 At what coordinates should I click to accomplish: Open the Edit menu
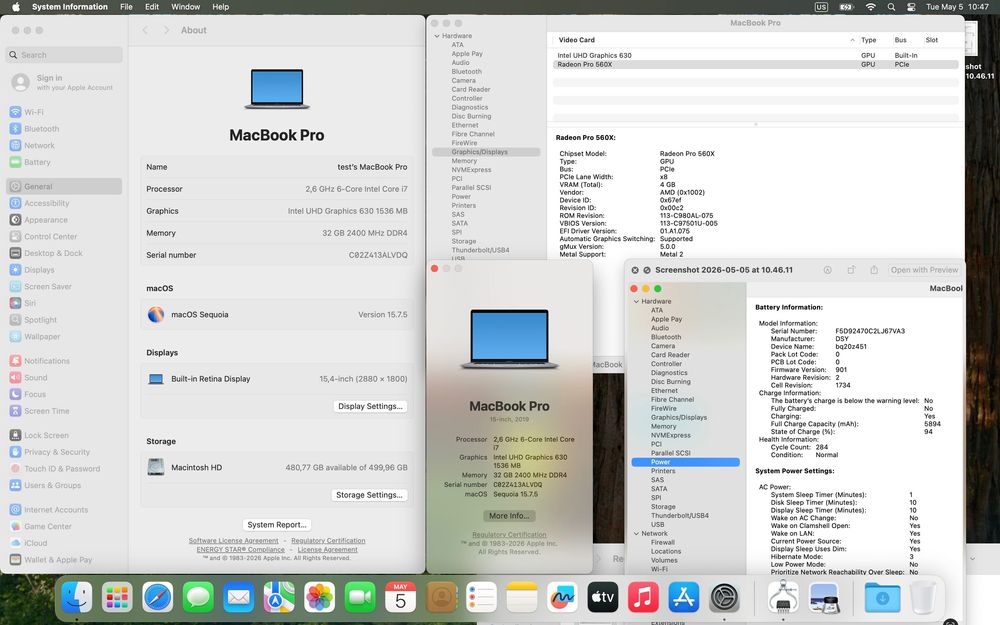point(152,7)
